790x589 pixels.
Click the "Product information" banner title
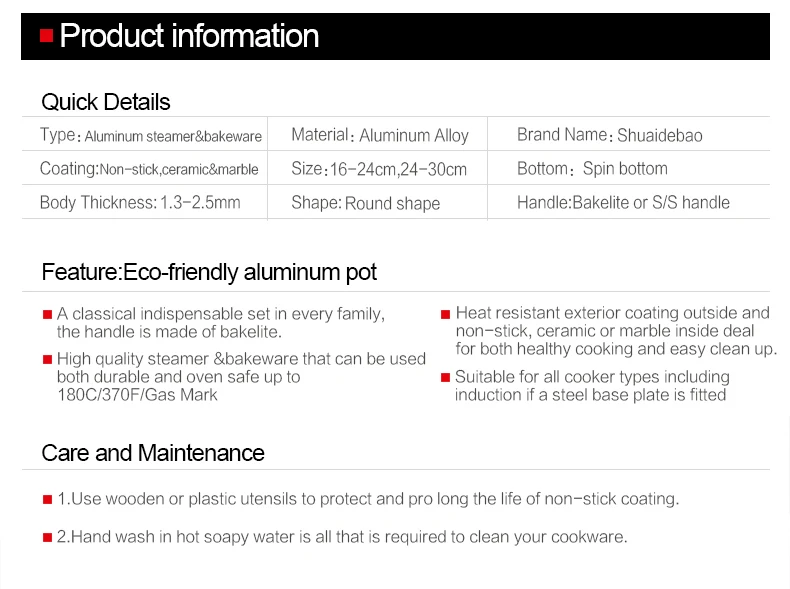tap(189, 36)
